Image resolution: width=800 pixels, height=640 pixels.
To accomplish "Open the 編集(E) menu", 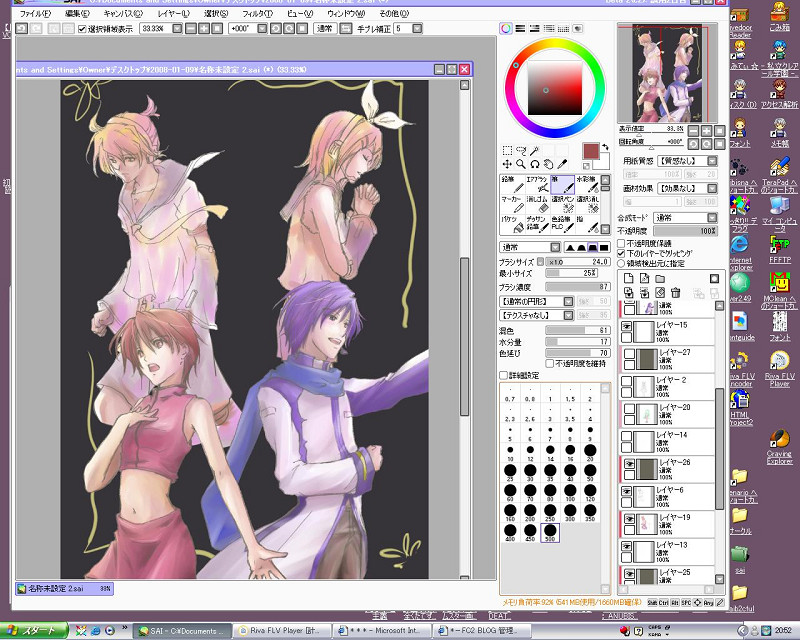I will [x=77, y=13].
